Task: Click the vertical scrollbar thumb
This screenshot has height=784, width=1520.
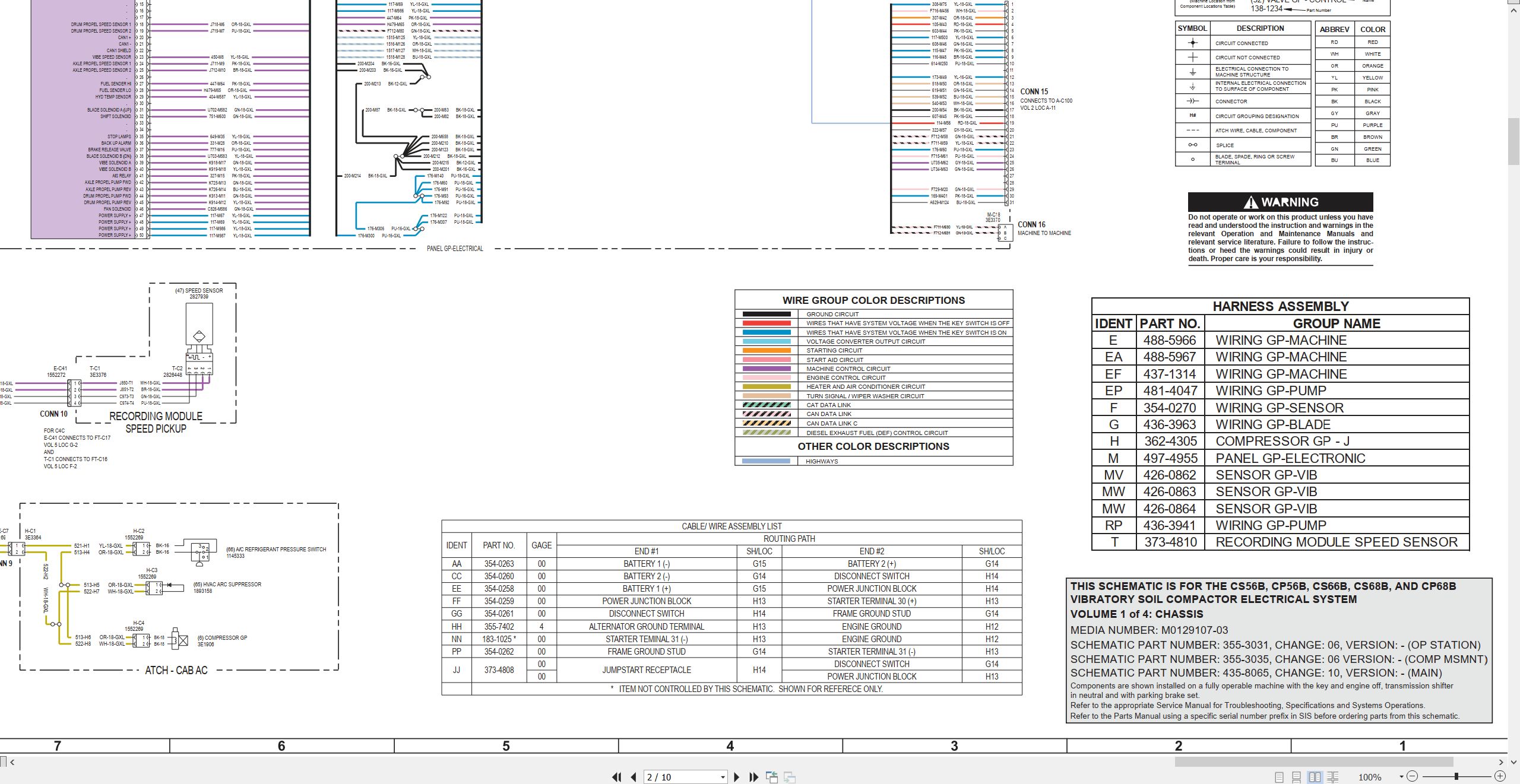Action: [1513, 141]
